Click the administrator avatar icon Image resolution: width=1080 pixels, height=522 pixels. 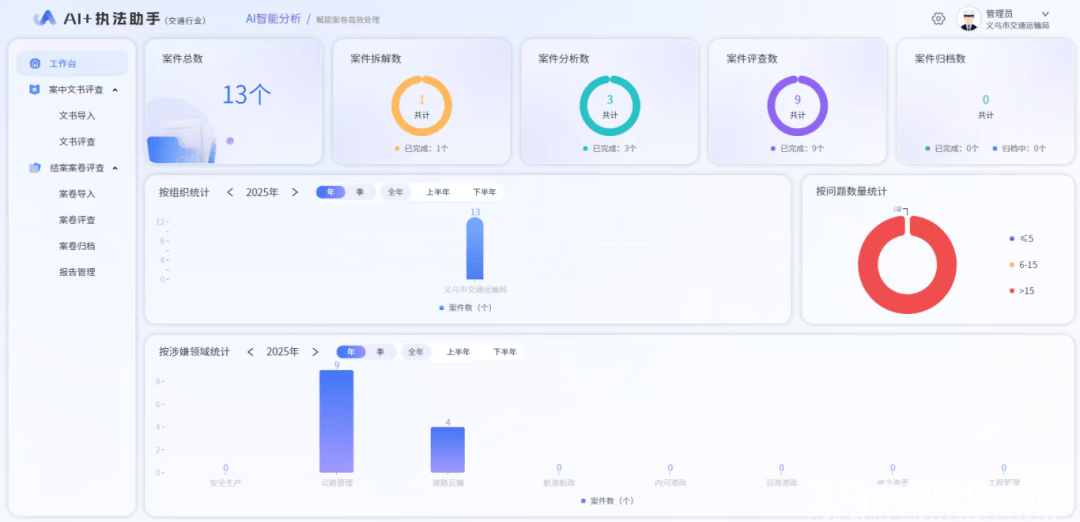(968, 19)
